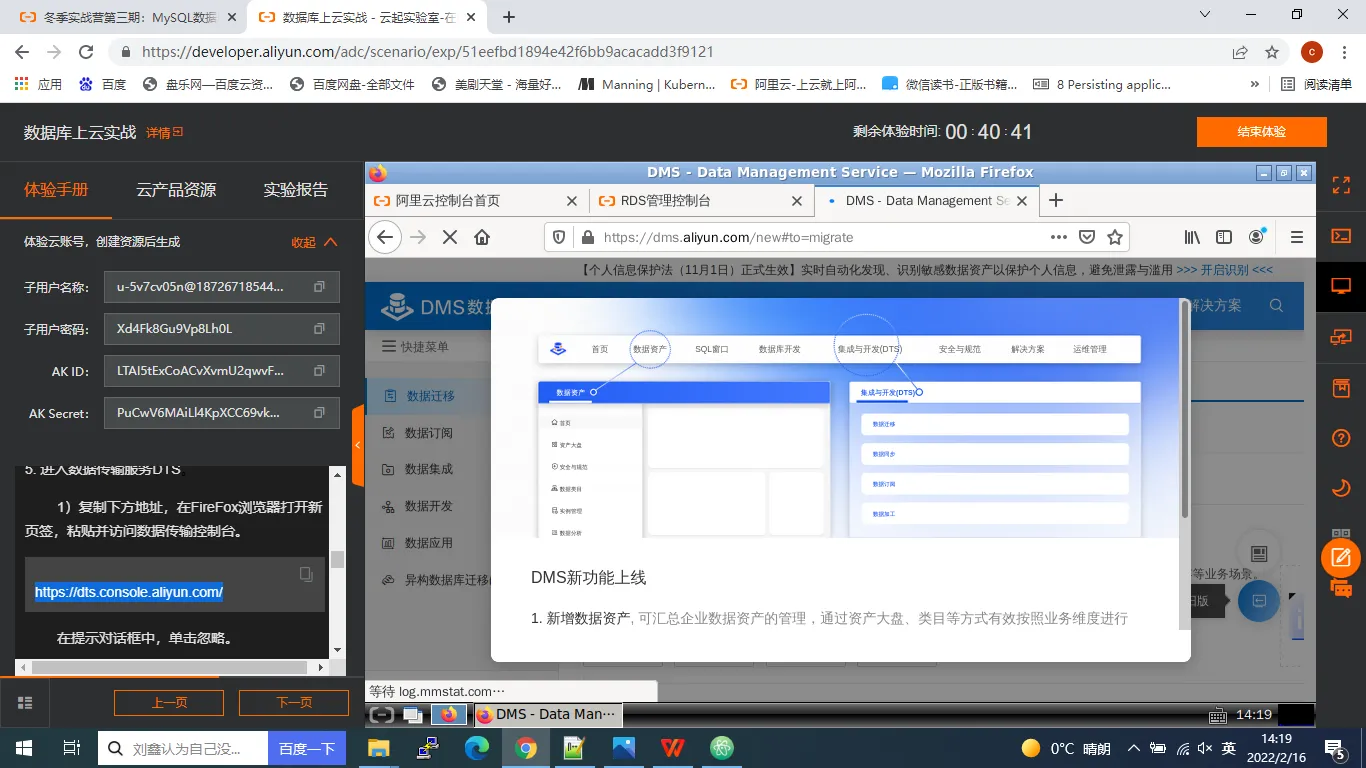This screenshot has width=1366, height=768.
Task: Click the Firefox back arrow button
Action: click(x=385, y=237)
